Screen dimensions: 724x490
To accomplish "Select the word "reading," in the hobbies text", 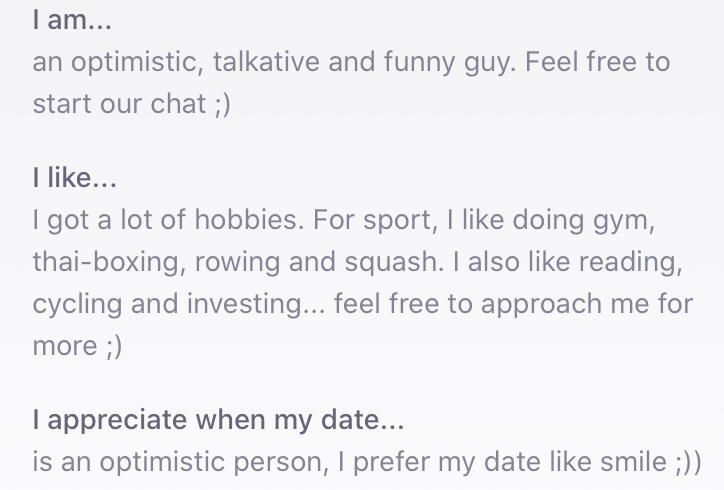I will [x=630, y=262].
